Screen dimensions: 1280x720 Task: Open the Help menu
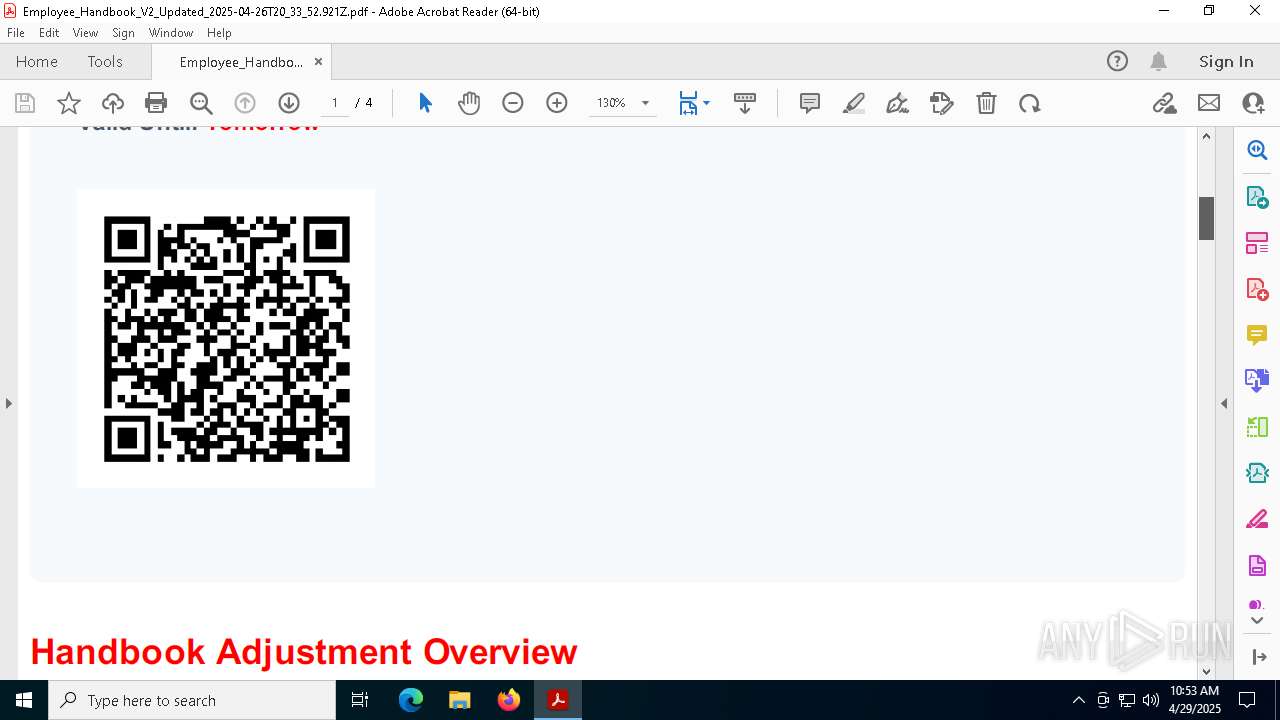point(219,32)
